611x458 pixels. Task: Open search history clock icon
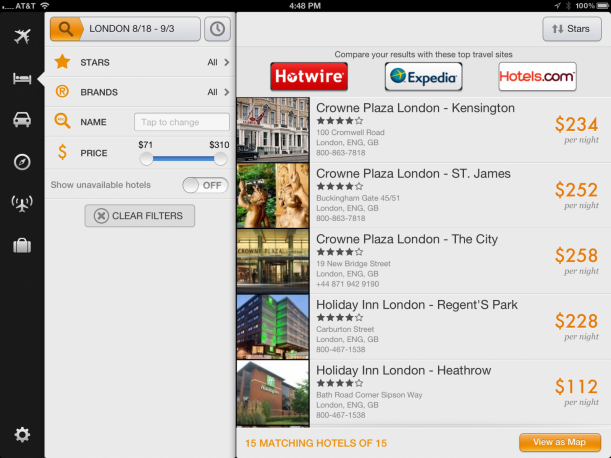(x=217, y=29)
